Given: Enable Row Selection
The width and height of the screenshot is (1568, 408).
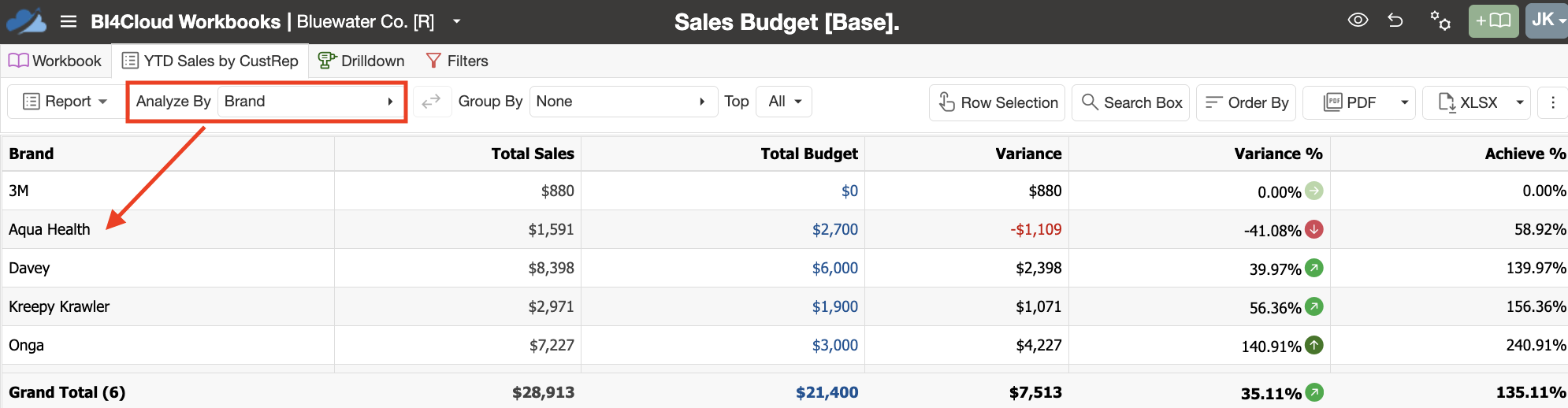Looking at the screenshot, I should pos(997,102).
